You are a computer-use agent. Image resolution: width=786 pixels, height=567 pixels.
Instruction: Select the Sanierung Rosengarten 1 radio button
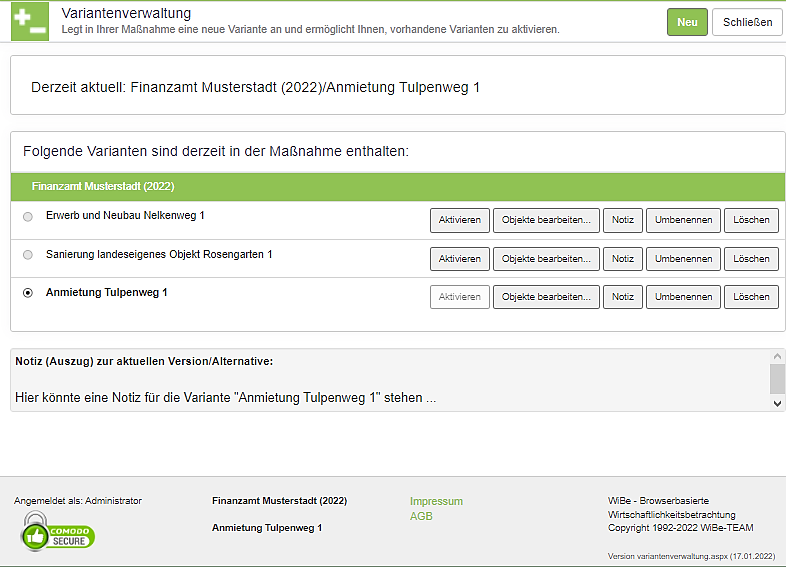coord(28,255)
